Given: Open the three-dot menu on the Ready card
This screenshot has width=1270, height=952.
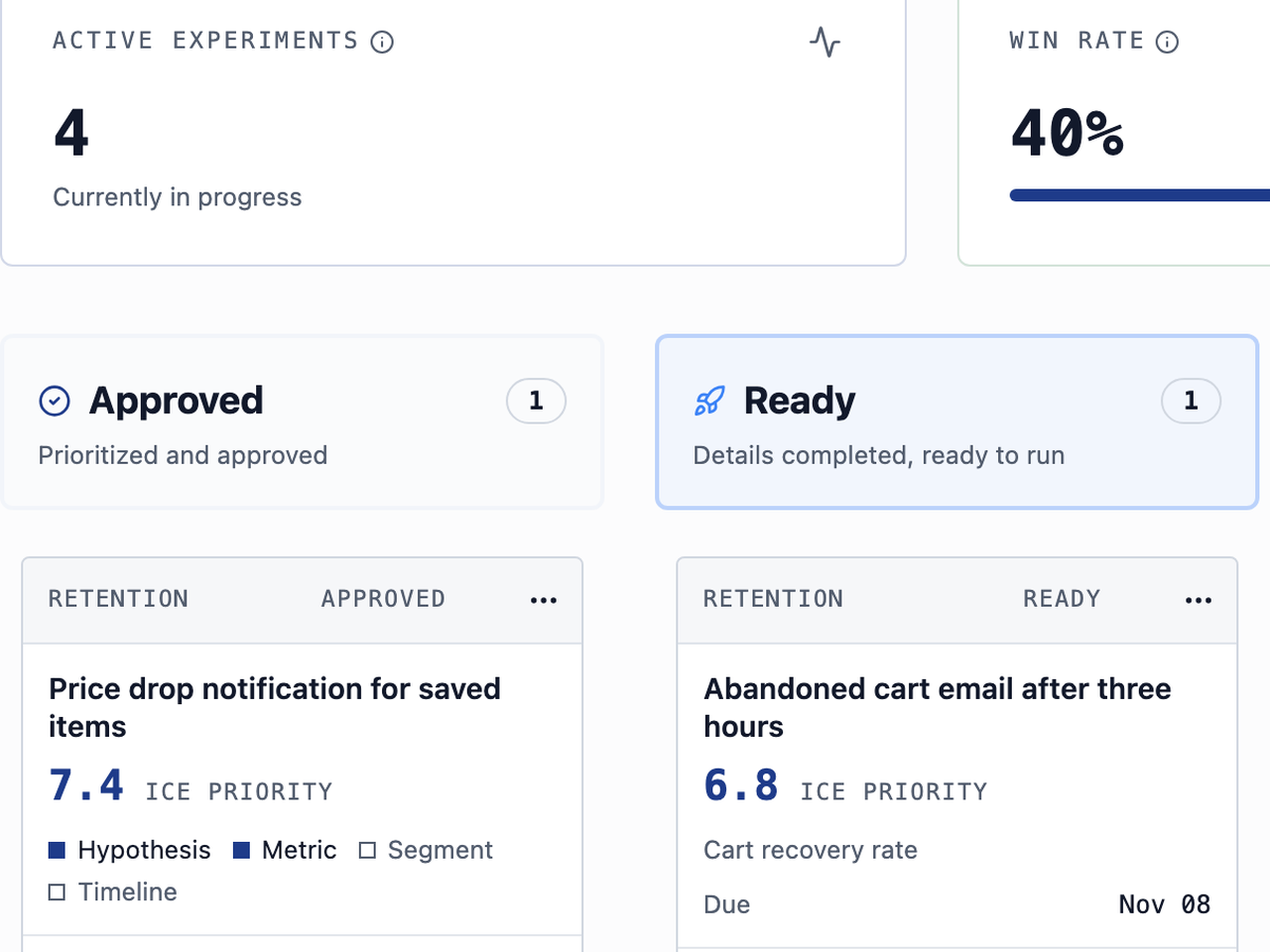Looking at the screenshot, I should [1199, 600].
